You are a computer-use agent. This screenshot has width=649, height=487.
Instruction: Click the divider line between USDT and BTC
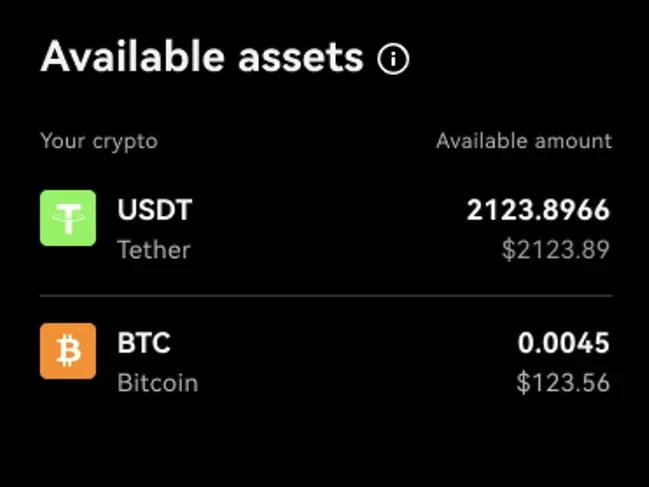click(x=325, y=296)
